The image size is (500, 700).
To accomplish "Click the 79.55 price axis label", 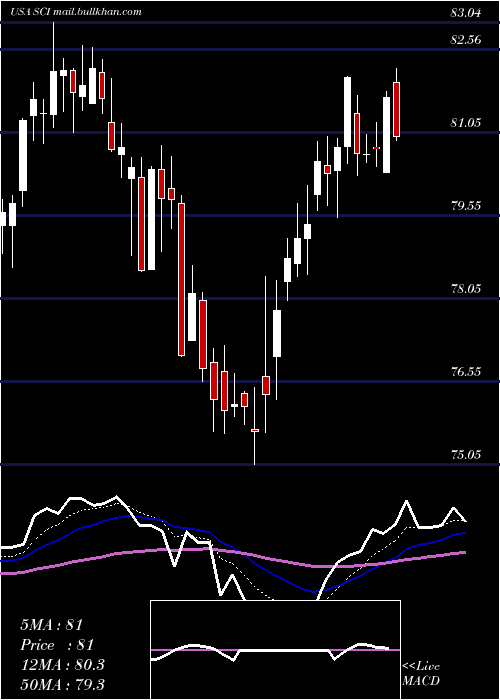I will tap(466, 206).
